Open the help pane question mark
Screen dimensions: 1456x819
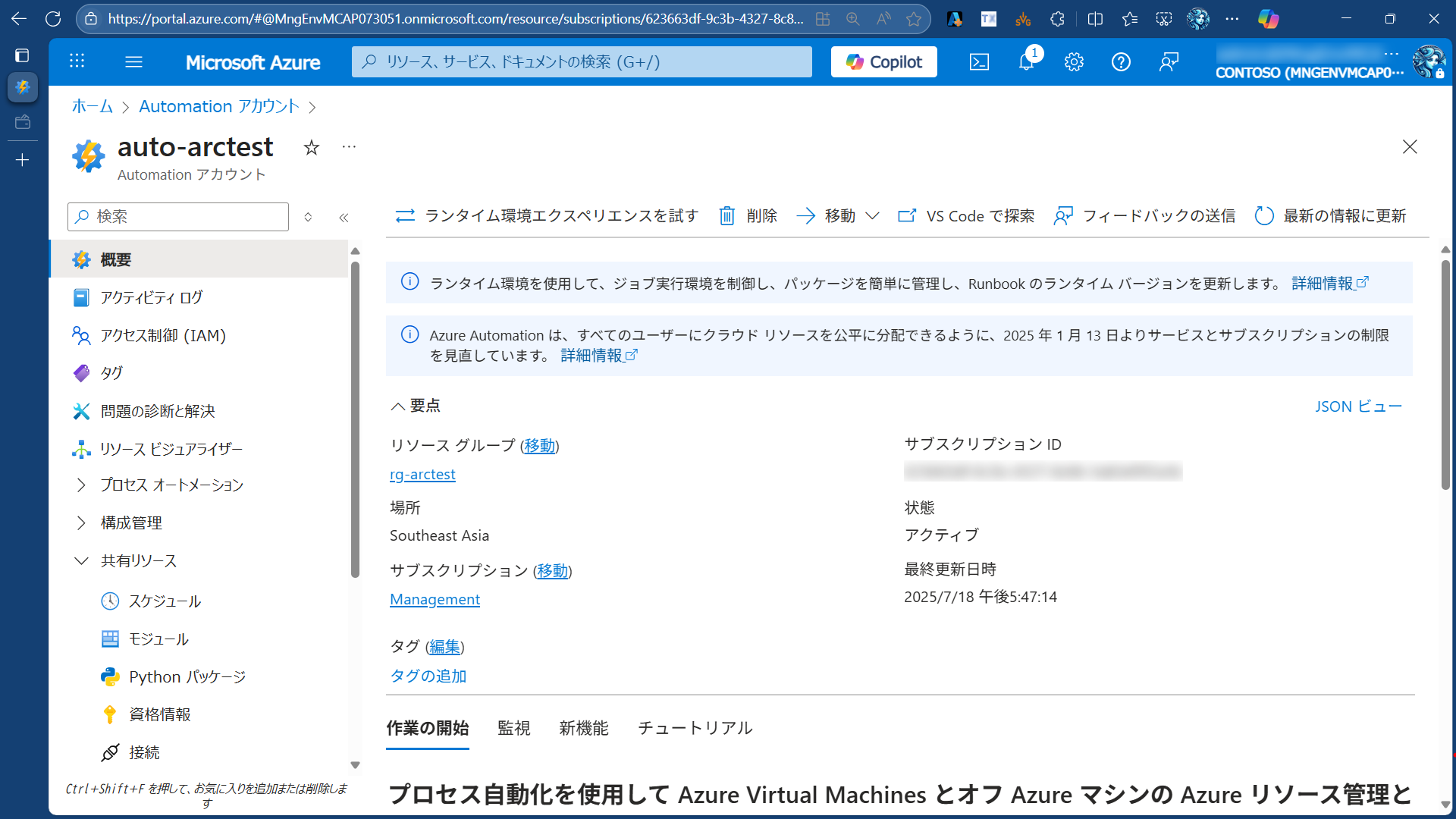(x=1122, y=61)
